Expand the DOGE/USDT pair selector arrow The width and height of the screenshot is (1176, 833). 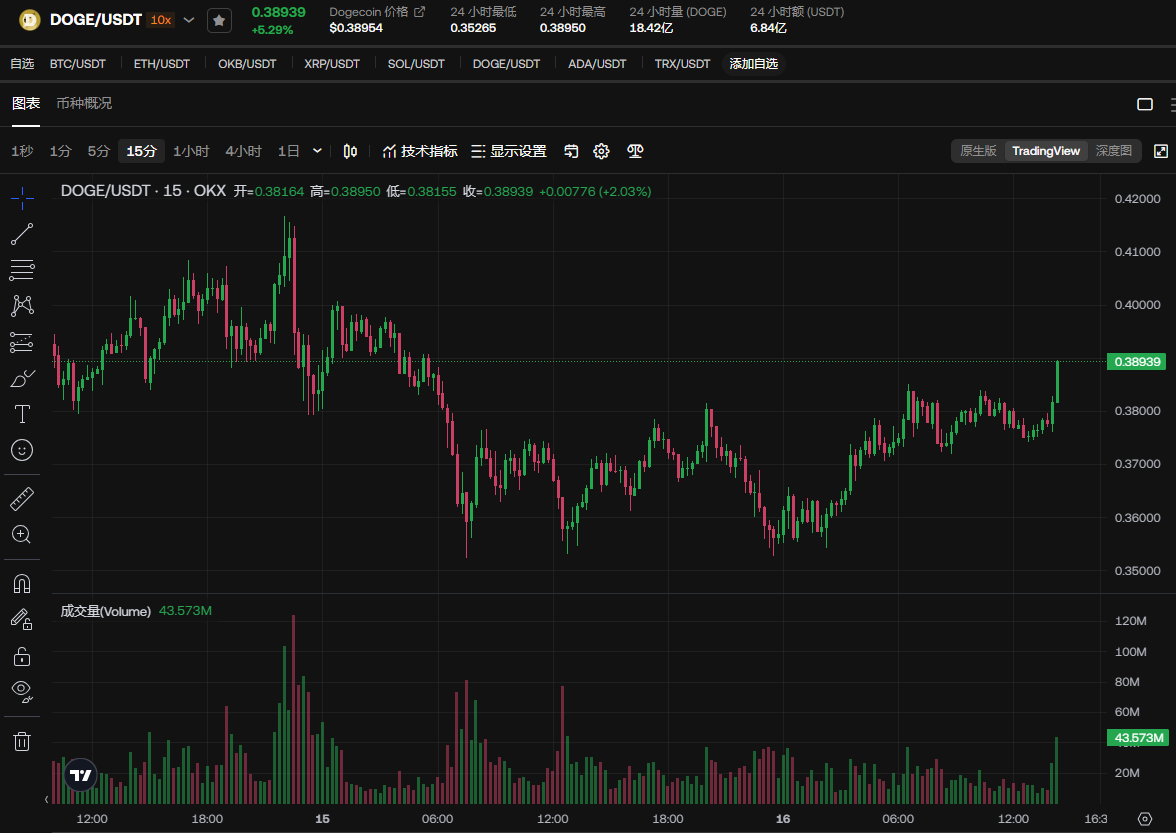point(189,20)
